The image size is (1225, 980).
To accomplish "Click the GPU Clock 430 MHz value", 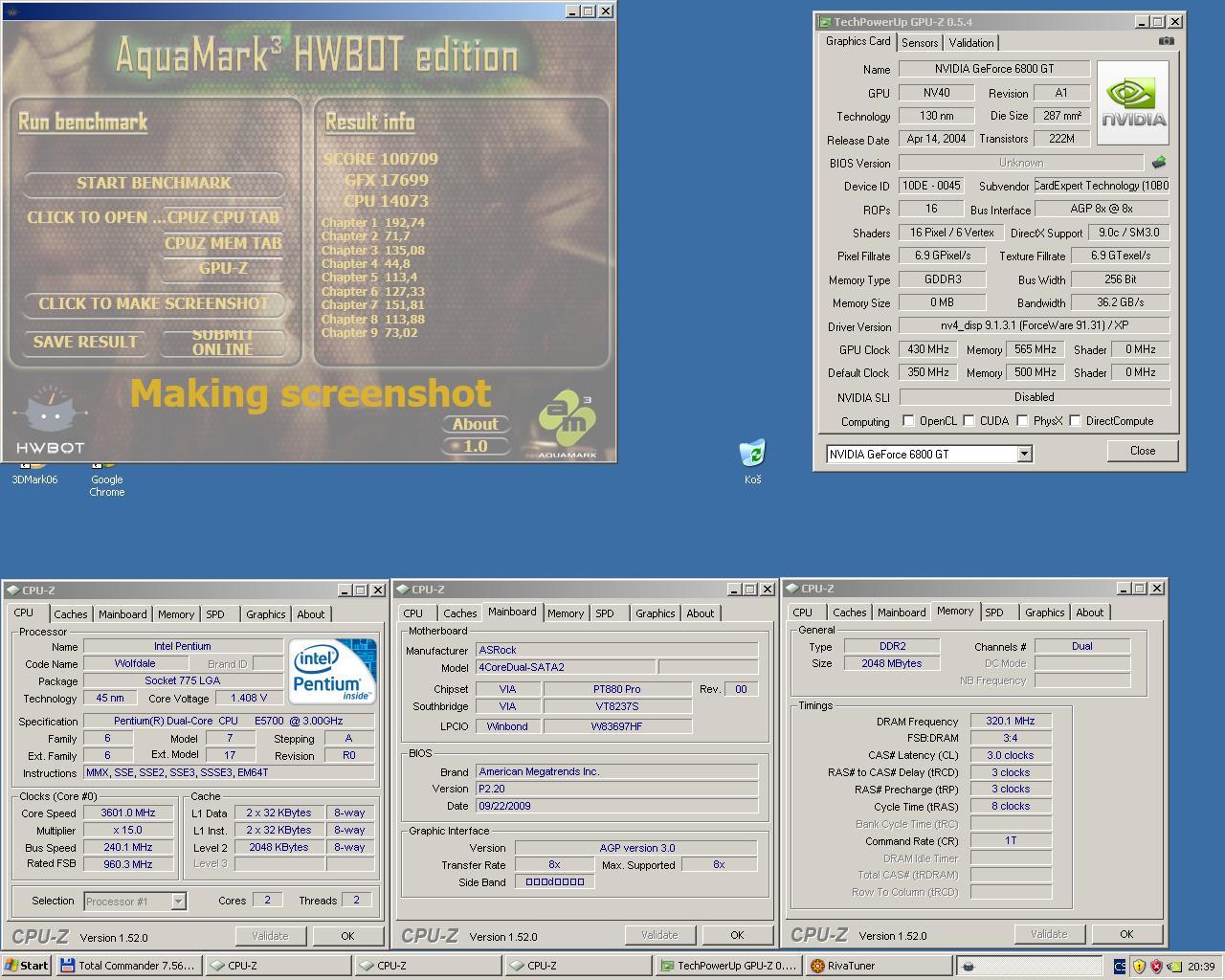I will pos(928,349).
